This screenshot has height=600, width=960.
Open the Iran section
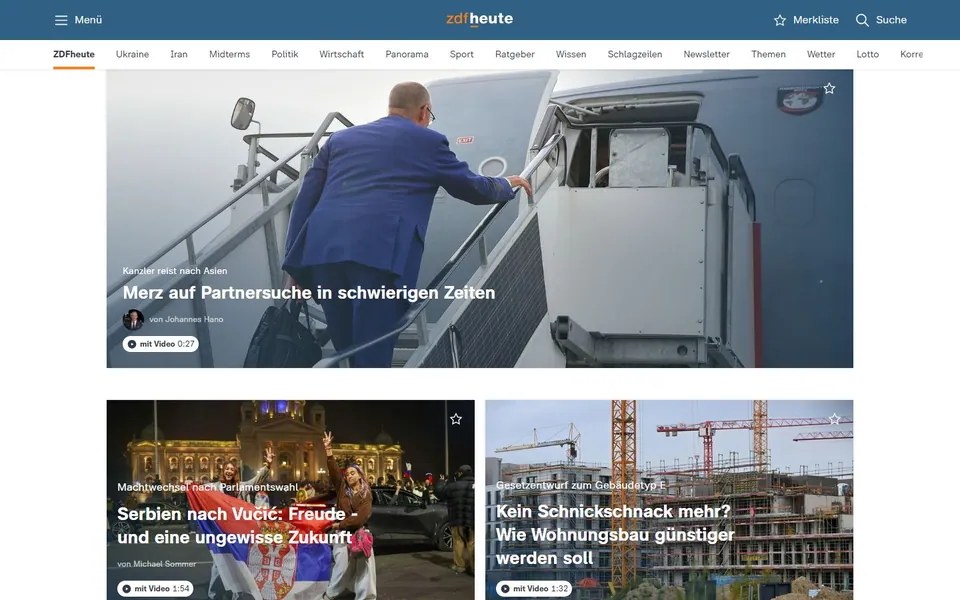pyautogui.click(x=179, y=54)
